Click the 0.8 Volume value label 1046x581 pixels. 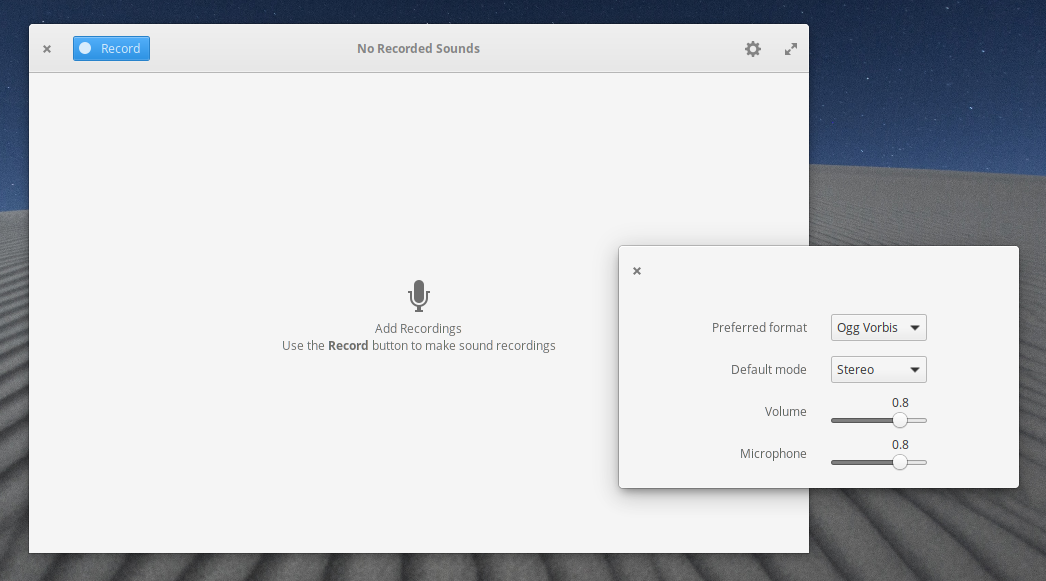click(900, 402)
